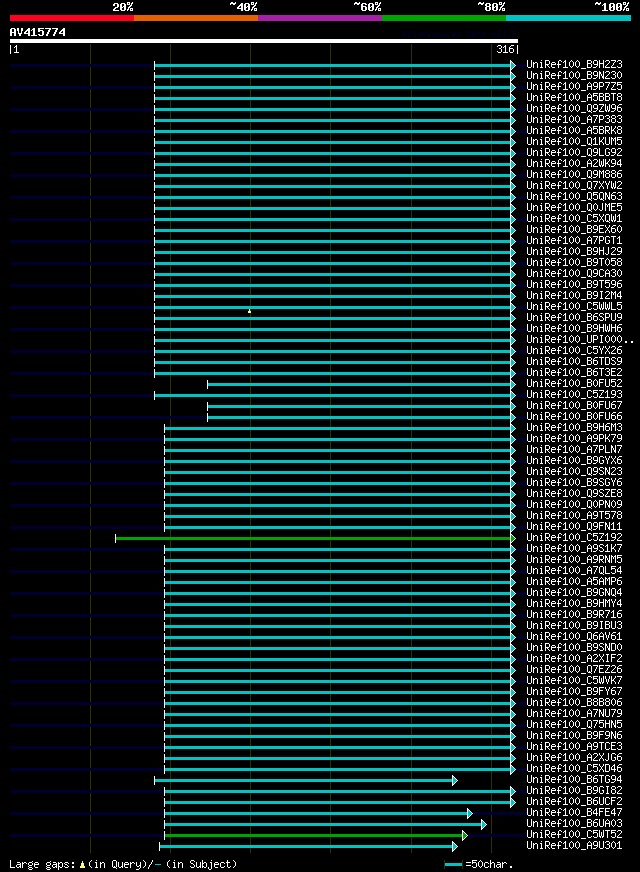The image size is (640, 872).
Task: Click UniRef100_B8B806 label
Action: 574,703
